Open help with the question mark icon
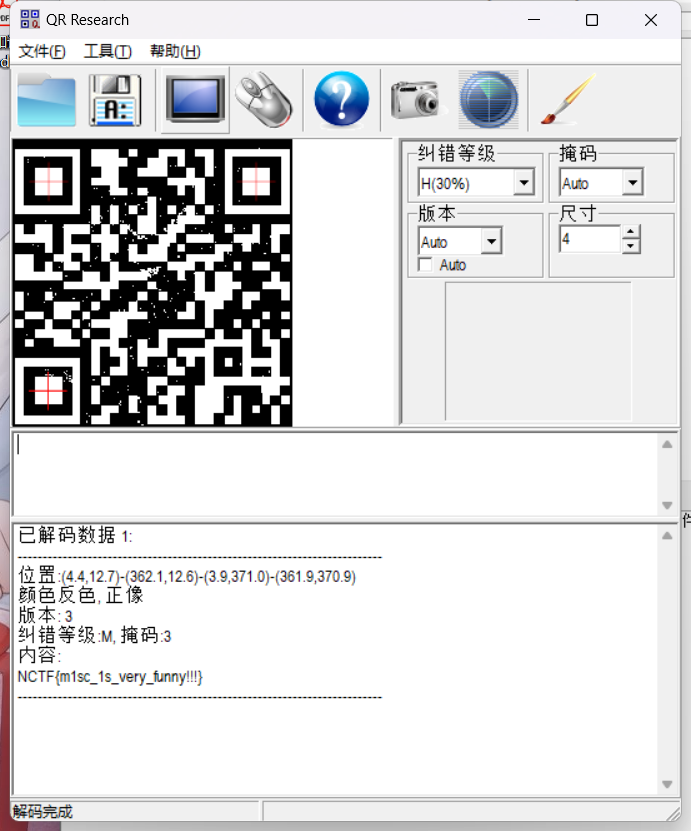This screenshot has height=831, width=691. (341, 100)
